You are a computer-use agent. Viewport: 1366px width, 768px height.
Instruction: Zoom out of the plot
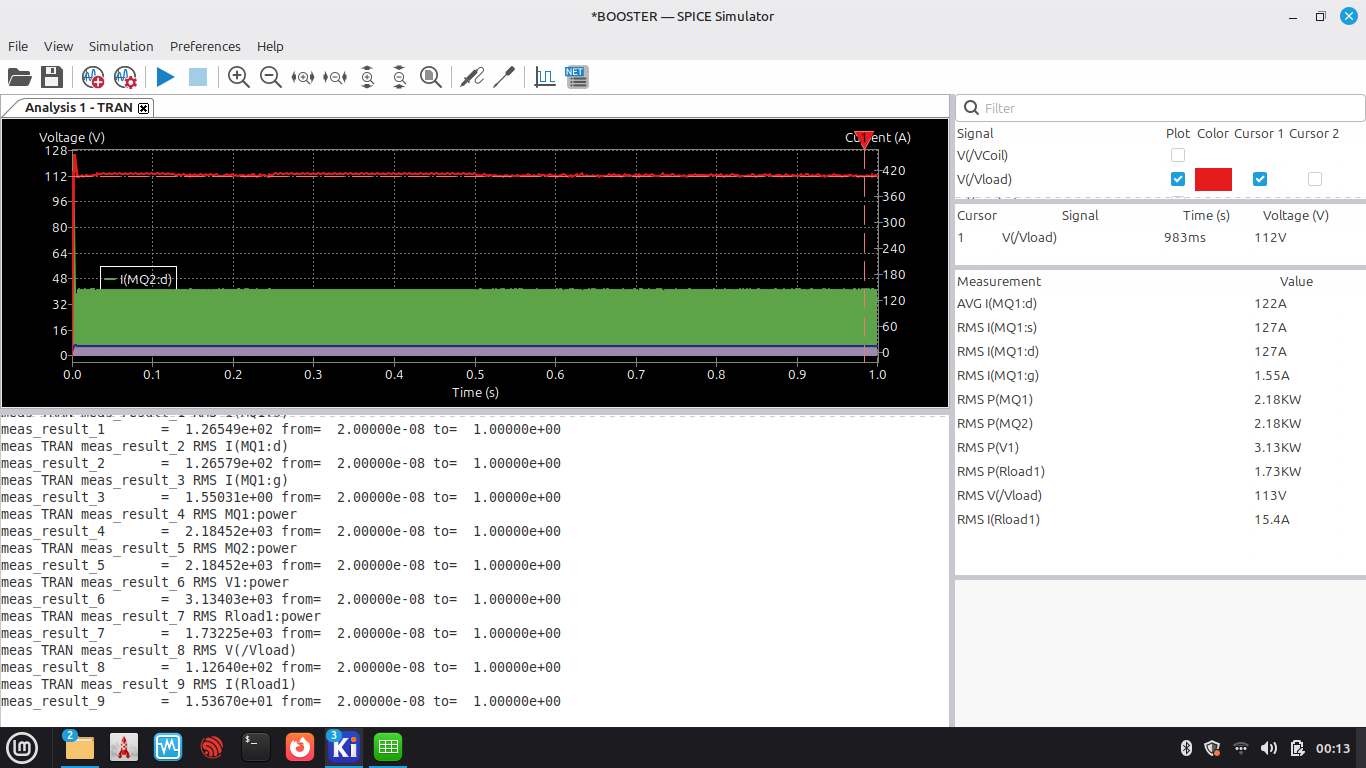point(271,77)
